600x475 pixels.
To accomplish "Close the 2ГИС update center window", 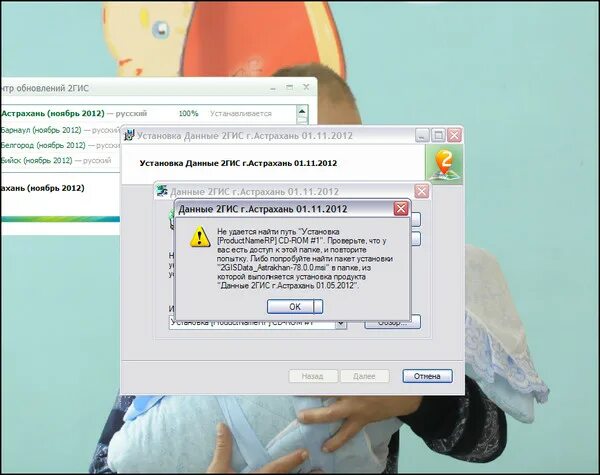I will point(306,87).
